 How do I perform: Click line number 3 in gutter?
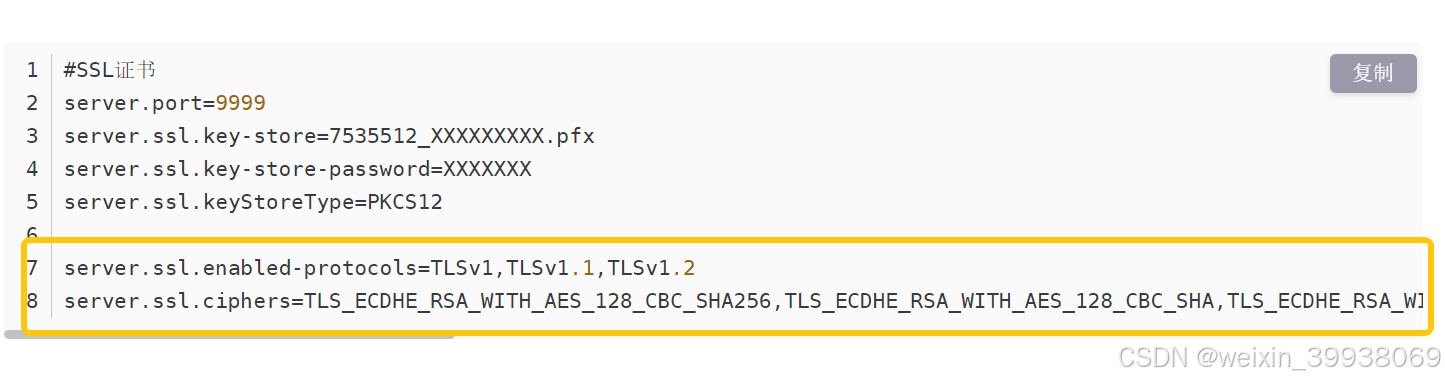(x=32, y=136)
